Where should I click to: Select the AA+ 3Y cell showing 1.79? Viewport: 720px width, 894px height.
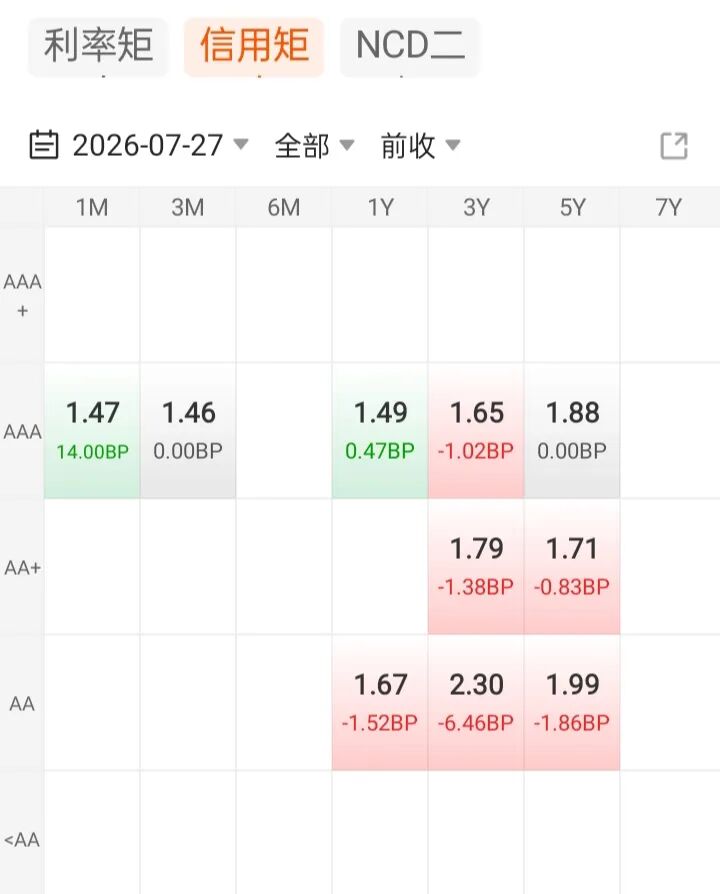(476, 567)
